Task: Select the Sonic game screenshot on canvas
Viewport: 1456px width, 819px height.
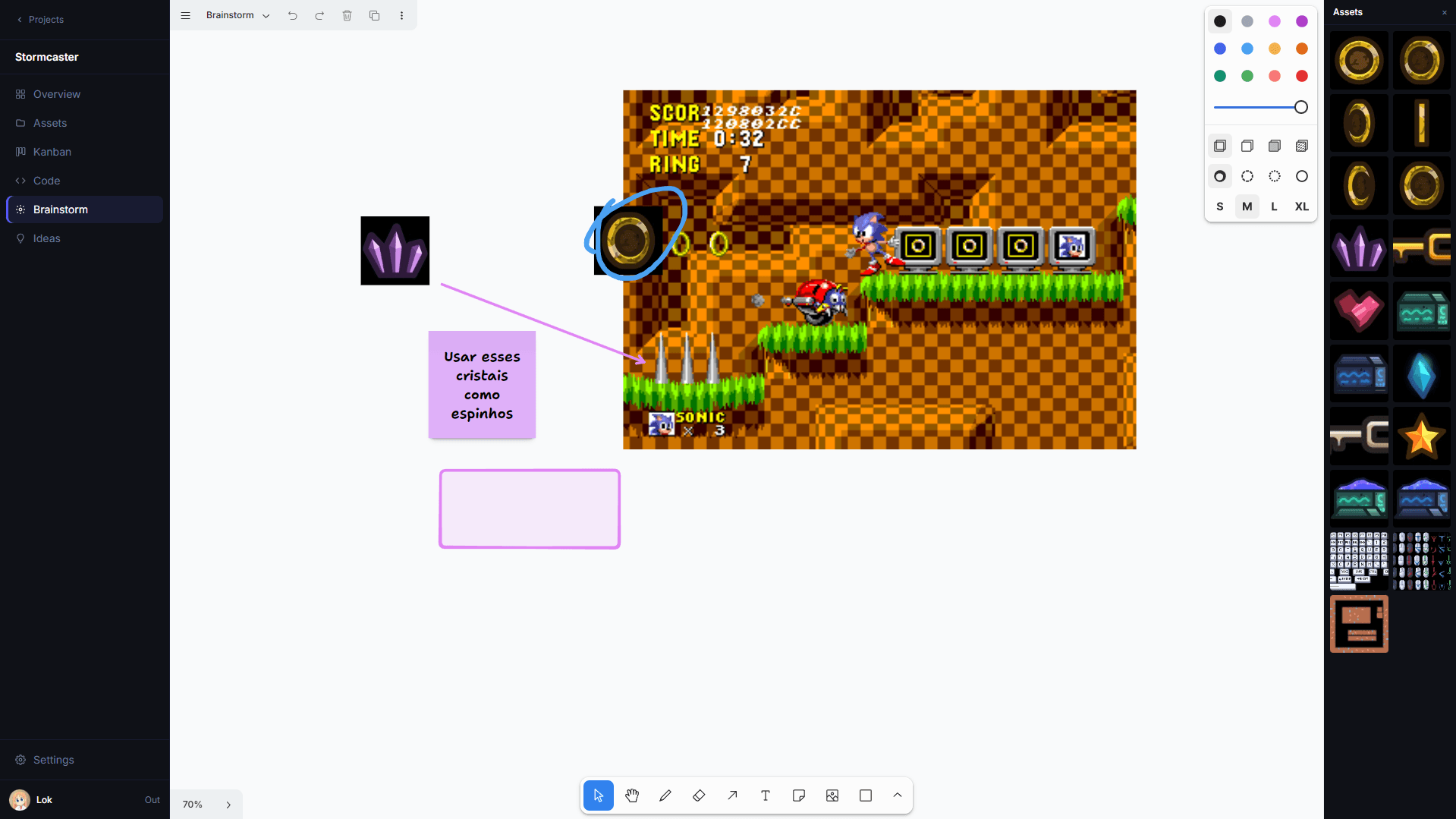Action: click(879, 269)
